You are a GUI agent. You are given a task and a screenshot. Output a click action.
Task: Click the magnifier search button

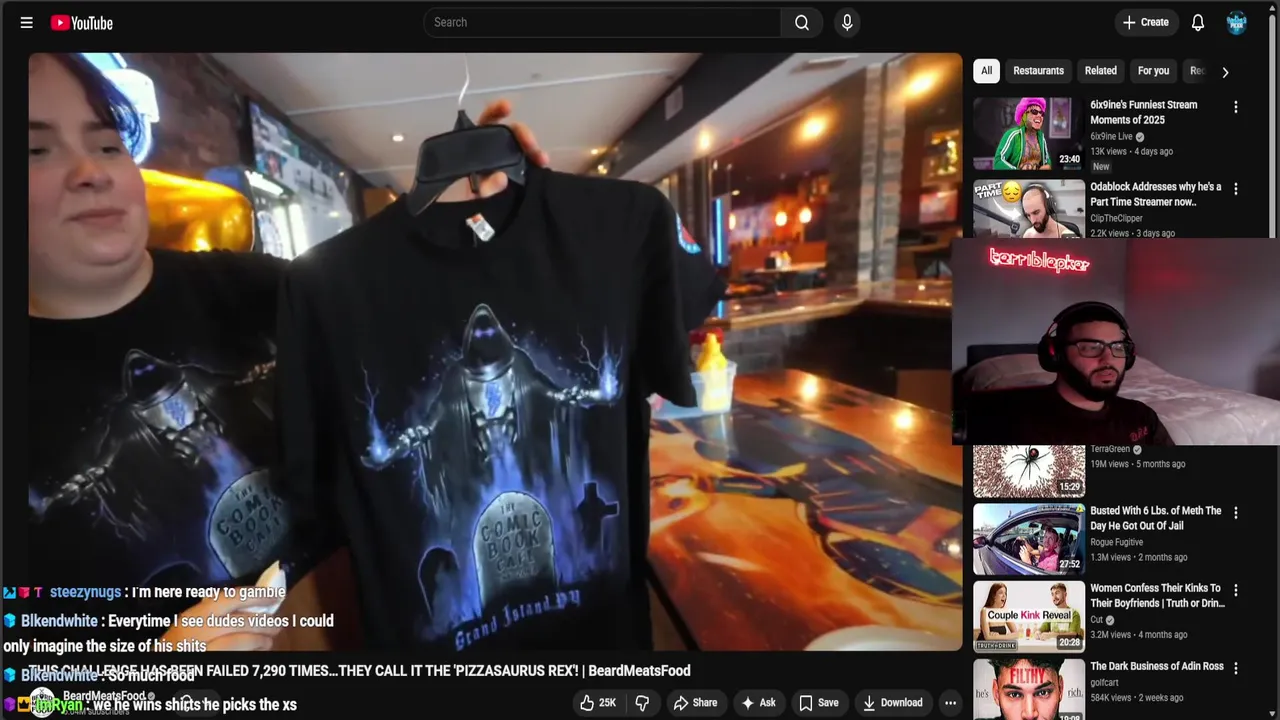(802, 22)
